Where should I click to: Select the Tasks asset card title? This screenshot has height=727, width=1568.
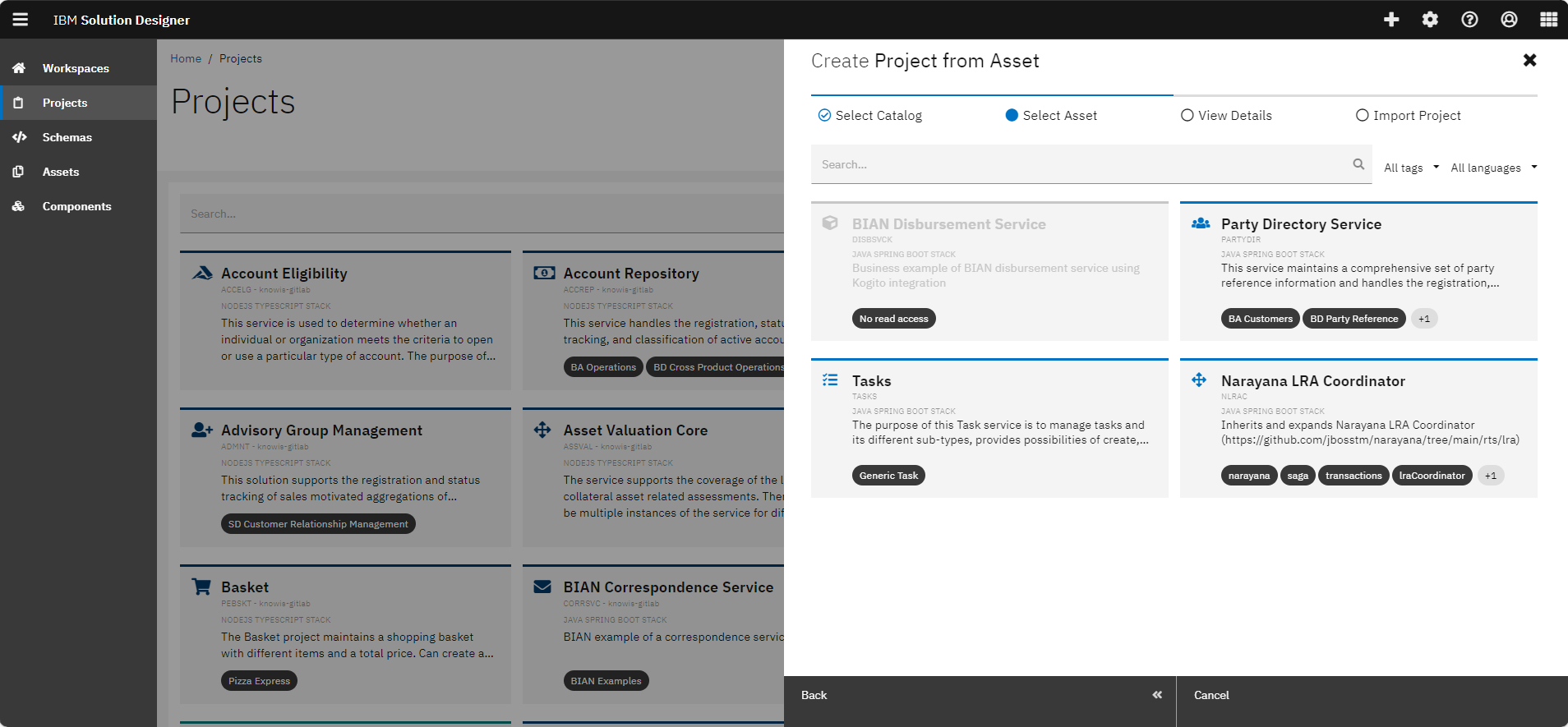tap(871, 381)
